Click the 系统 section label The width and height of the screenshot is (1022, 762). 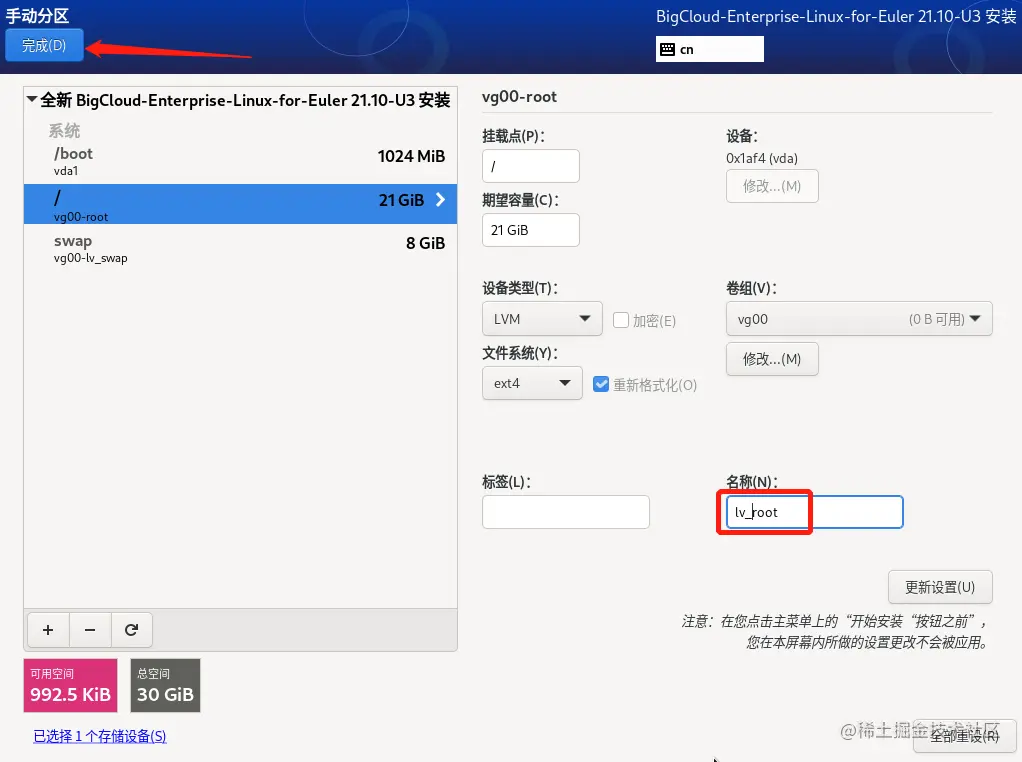65,131
